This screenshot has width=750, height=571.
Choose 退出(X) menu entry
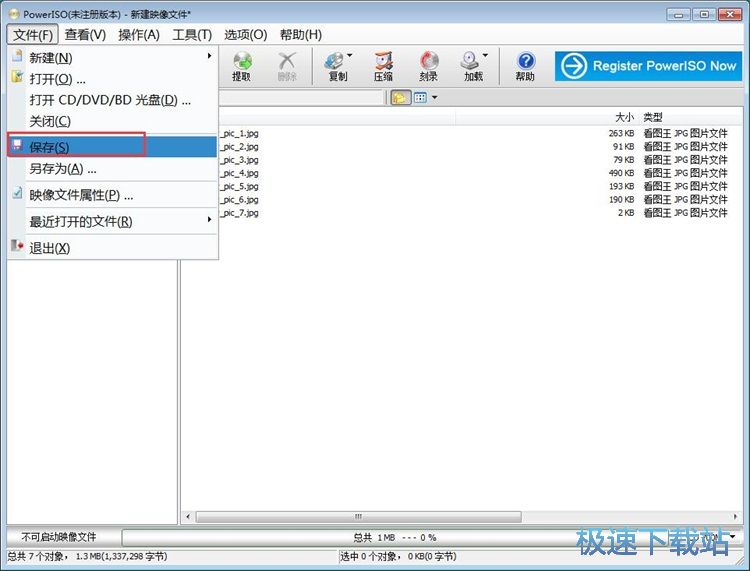point(112,248)
